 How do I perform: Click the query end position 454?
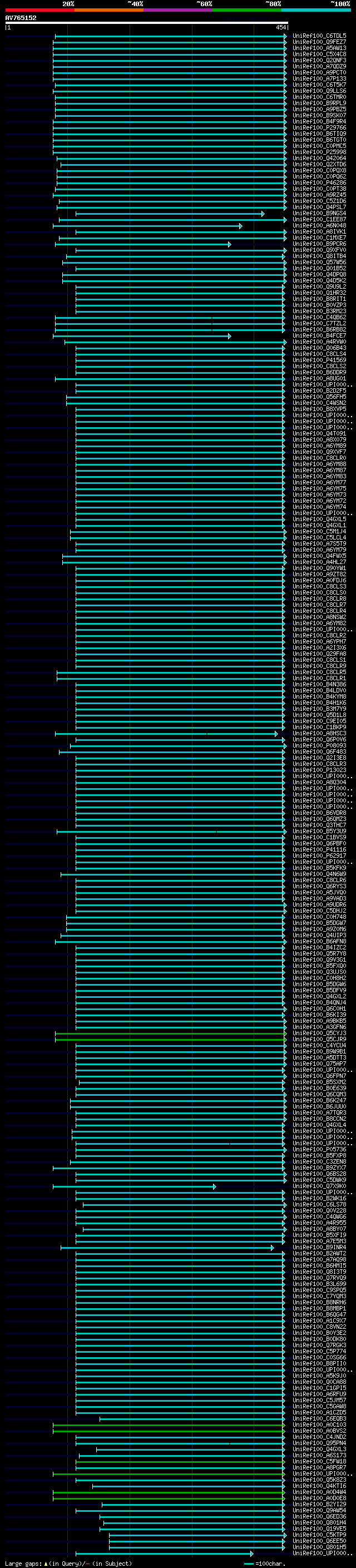pos(280,27)
